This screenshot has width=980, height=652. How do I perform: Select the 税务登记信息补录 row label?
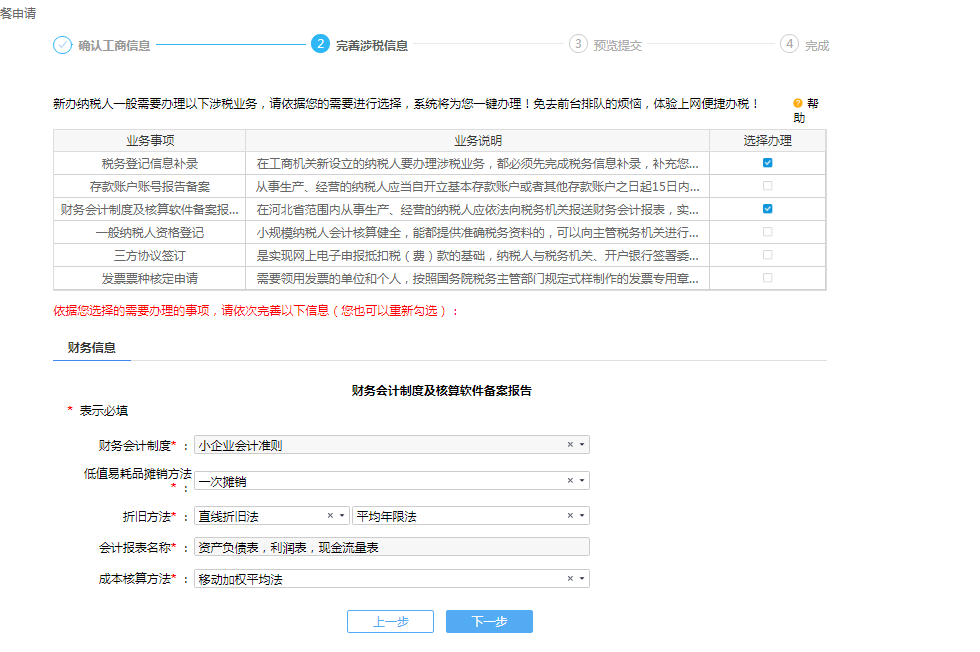click(x=150, y=164)
